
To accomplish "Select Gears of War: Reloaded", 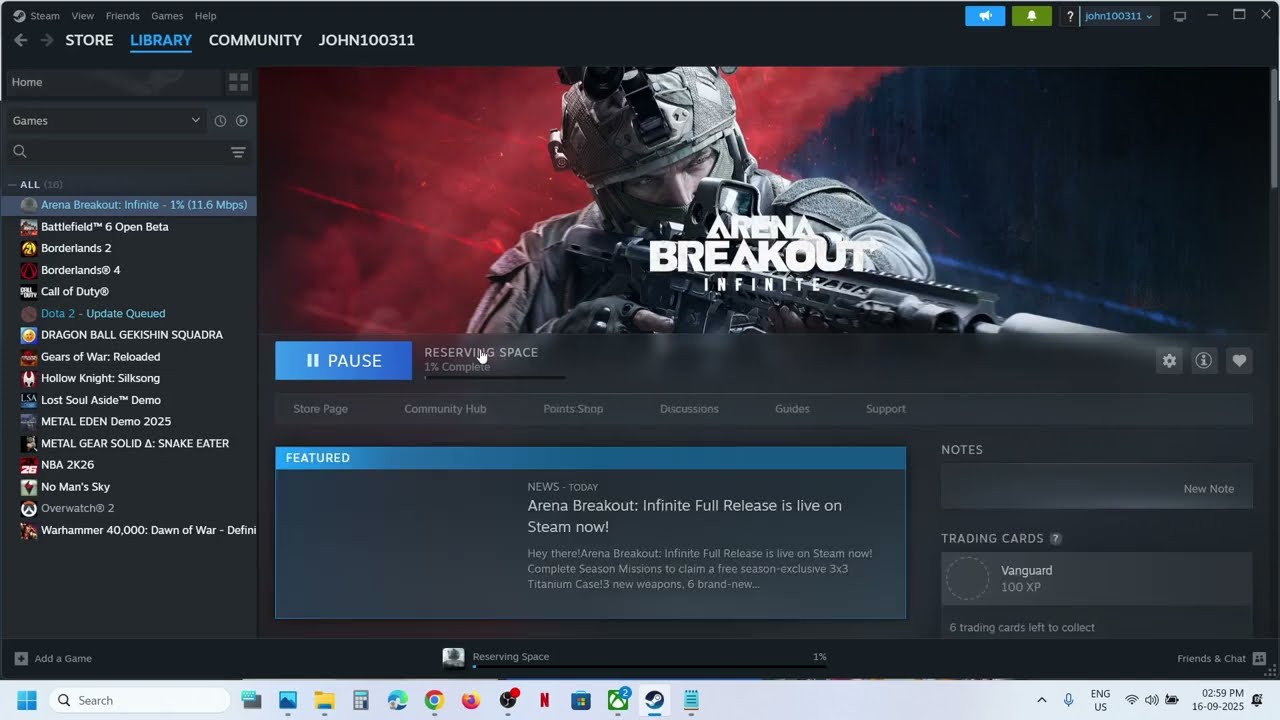I will click(129, 357).
